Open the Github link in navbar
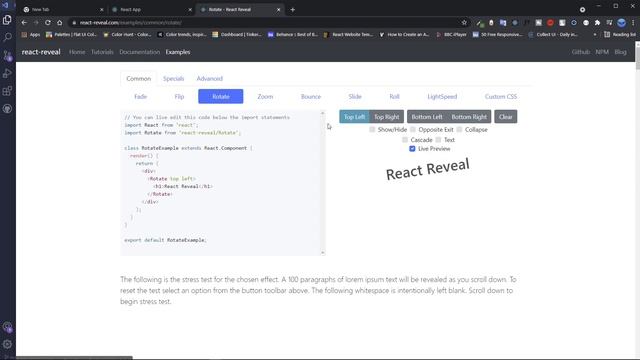Image resolution: width=640 pixels, height=360 pixels. 580,52
